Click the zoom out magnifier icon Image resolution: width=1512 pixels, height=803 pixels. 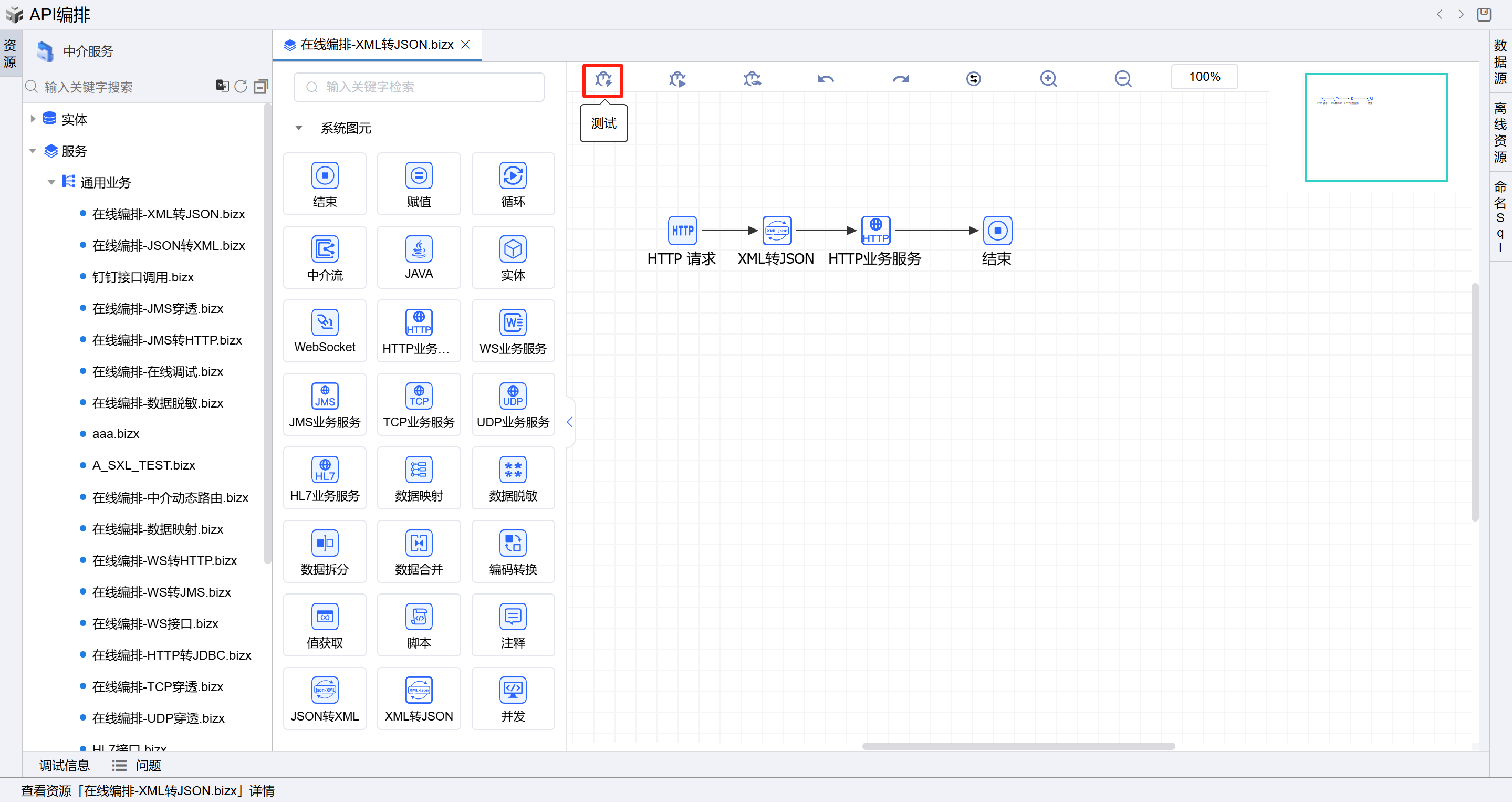coord(1122,79)
